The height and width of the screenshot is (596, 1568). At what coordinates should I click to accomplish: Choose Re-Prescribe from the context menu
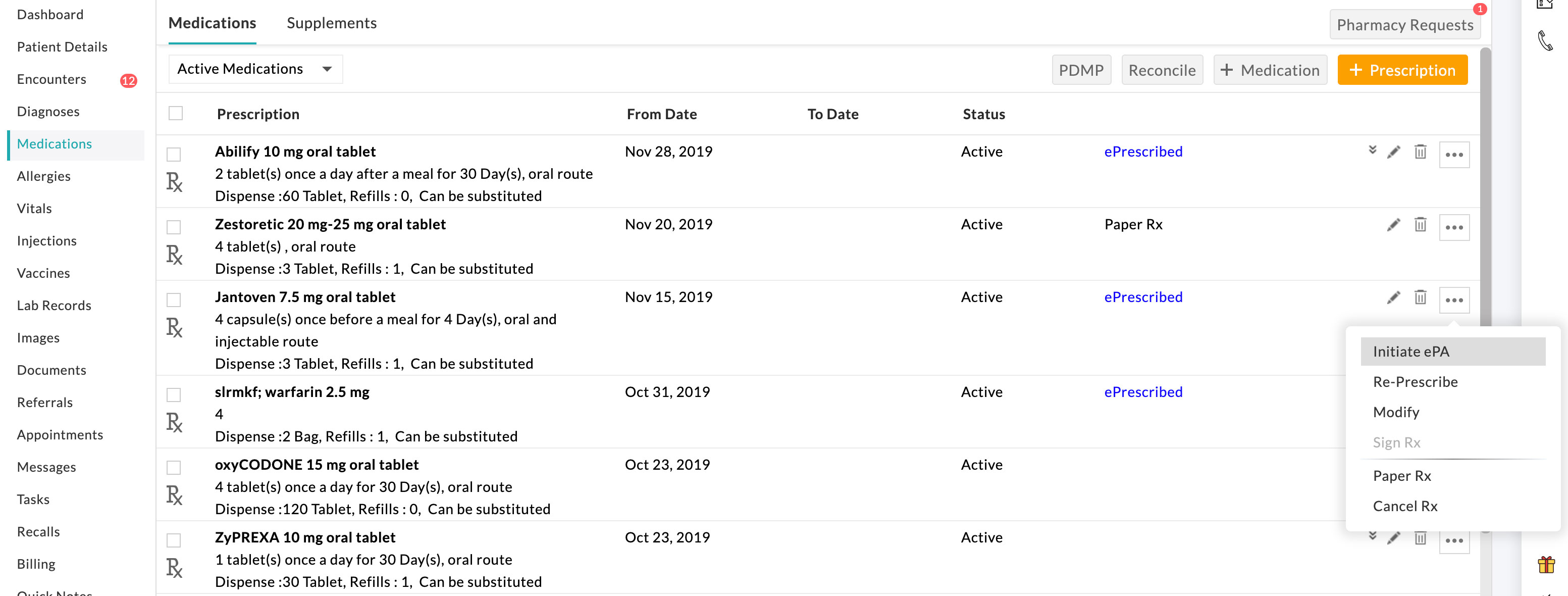(1415, 382)
